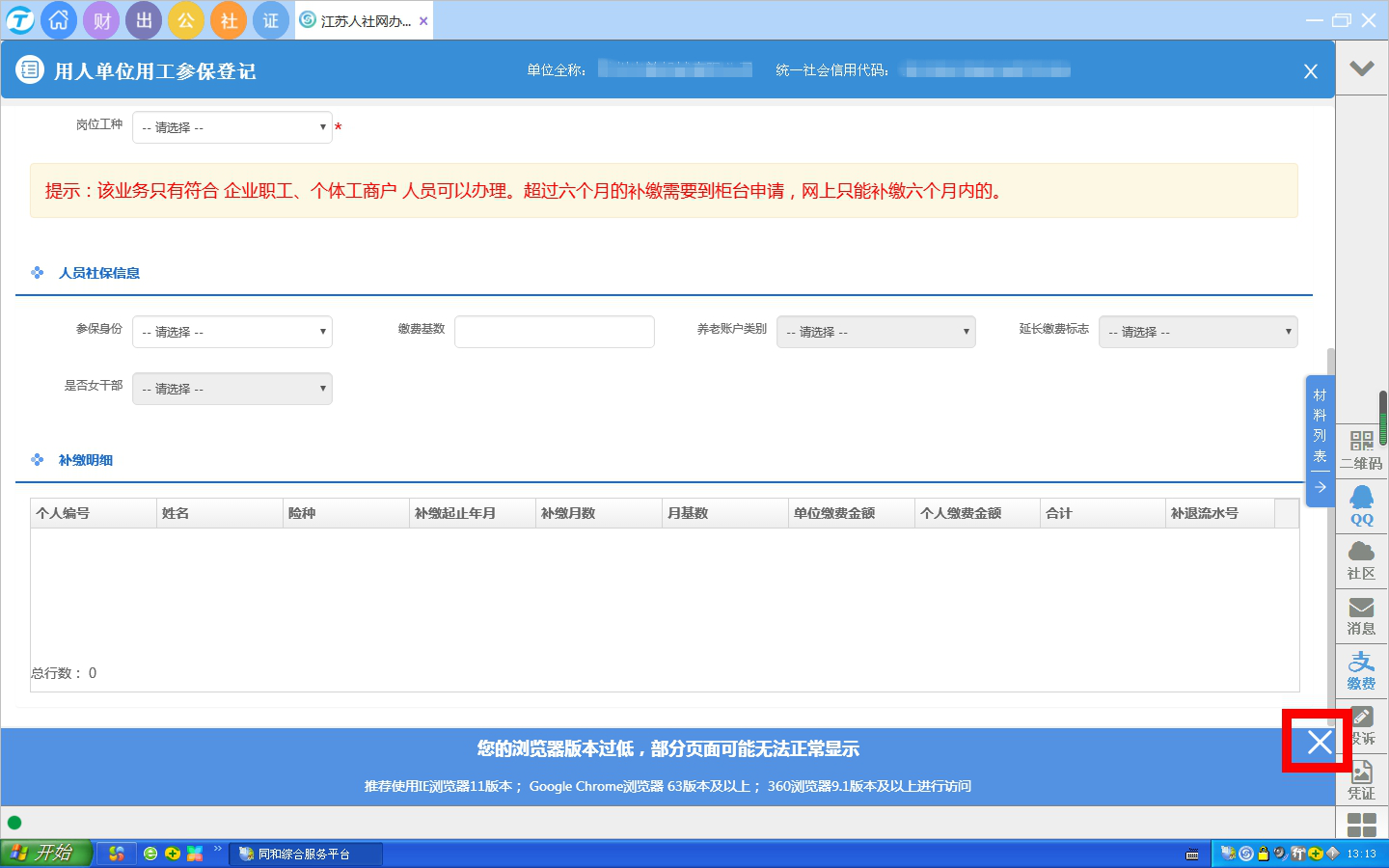The width and height of the screenshot is (1389, 868).
Task: Dismiss the browser version warning banner
Action: tap(1319, 742)
